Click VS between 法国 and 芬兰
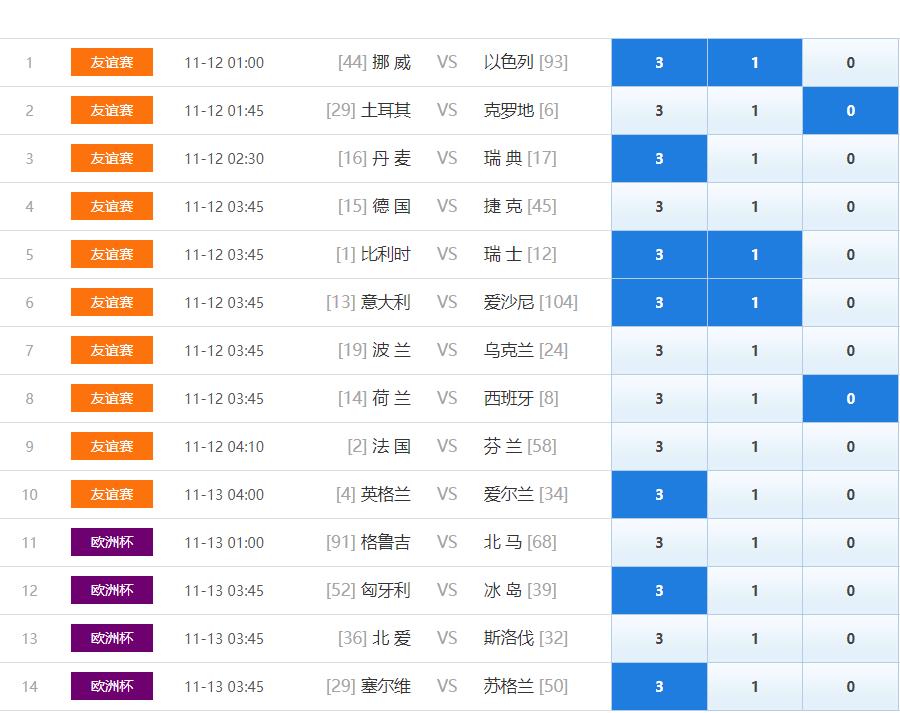Image resolution: width=900 pixels, height=713 pixels. [446, 446]
